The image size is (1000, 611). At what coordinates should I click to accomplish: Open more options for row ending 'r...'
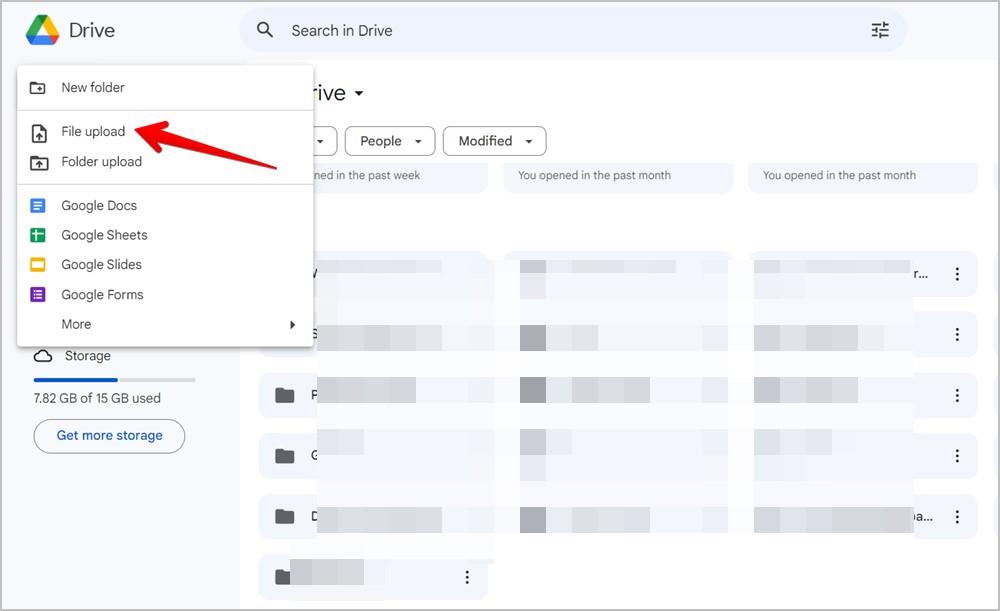[x=957, y=274]
